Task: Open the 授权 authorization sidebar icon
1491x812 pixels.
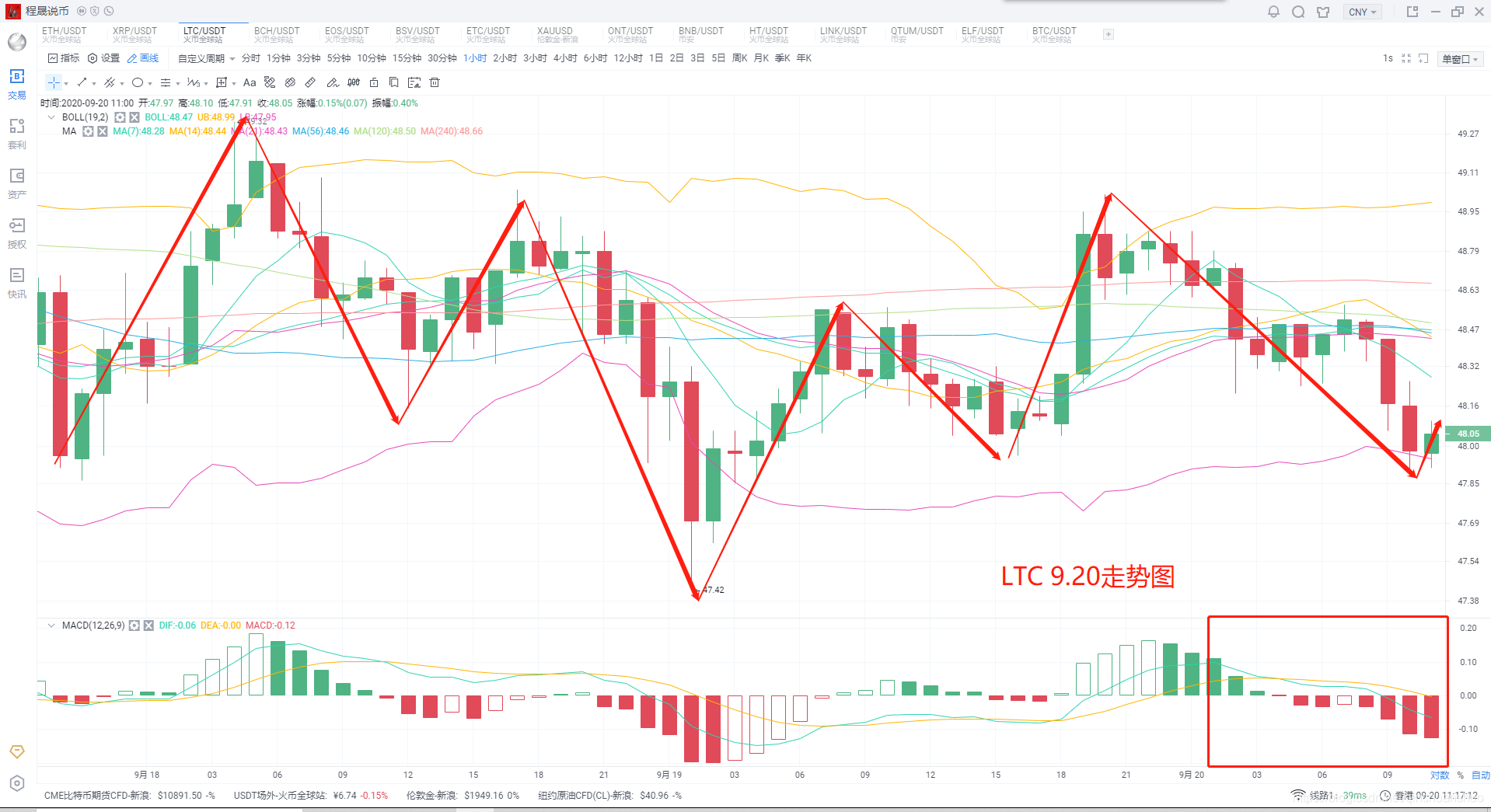Action: 17,233
